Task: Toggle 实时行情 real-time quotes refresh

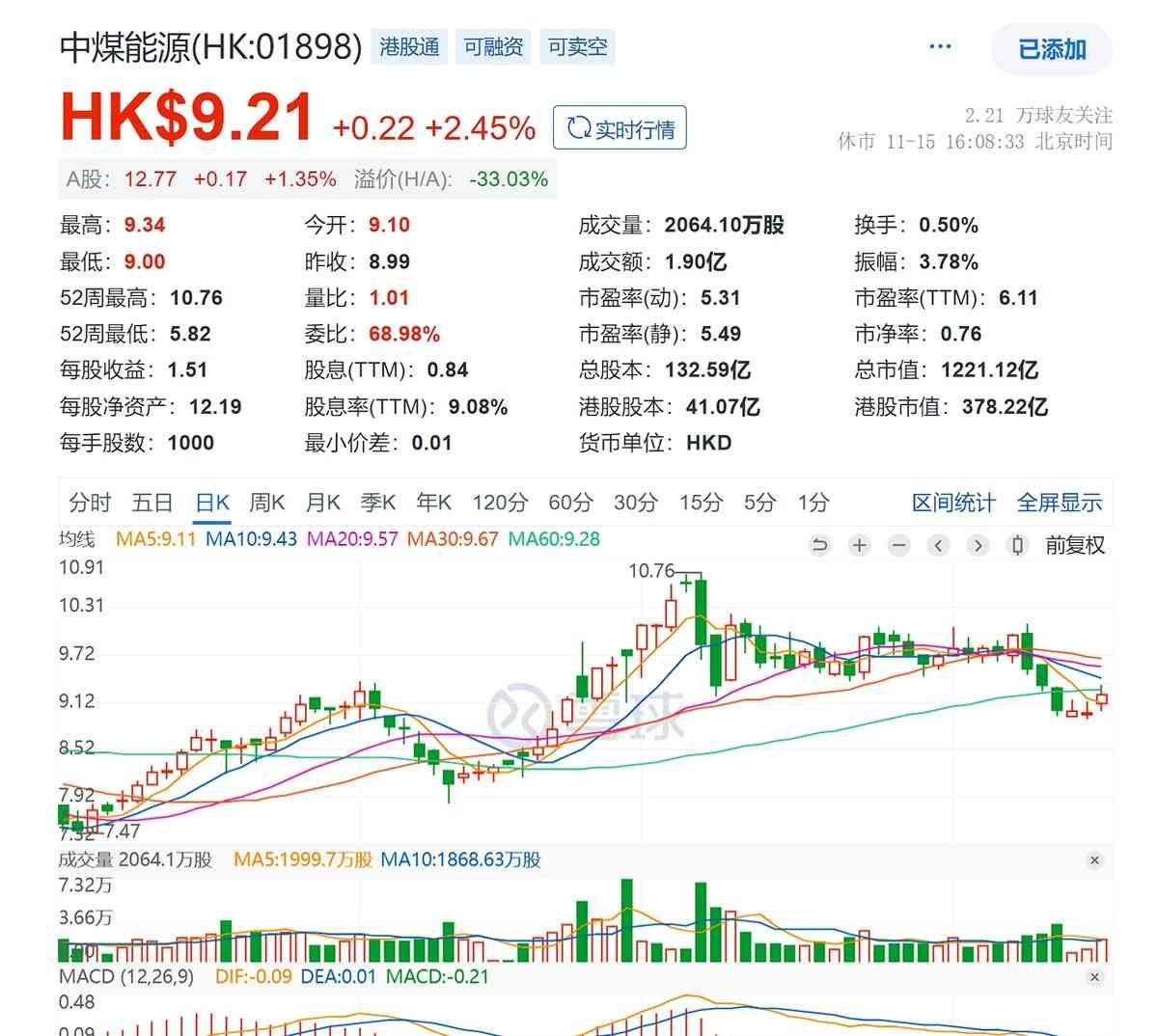Action: click(620, 128)
